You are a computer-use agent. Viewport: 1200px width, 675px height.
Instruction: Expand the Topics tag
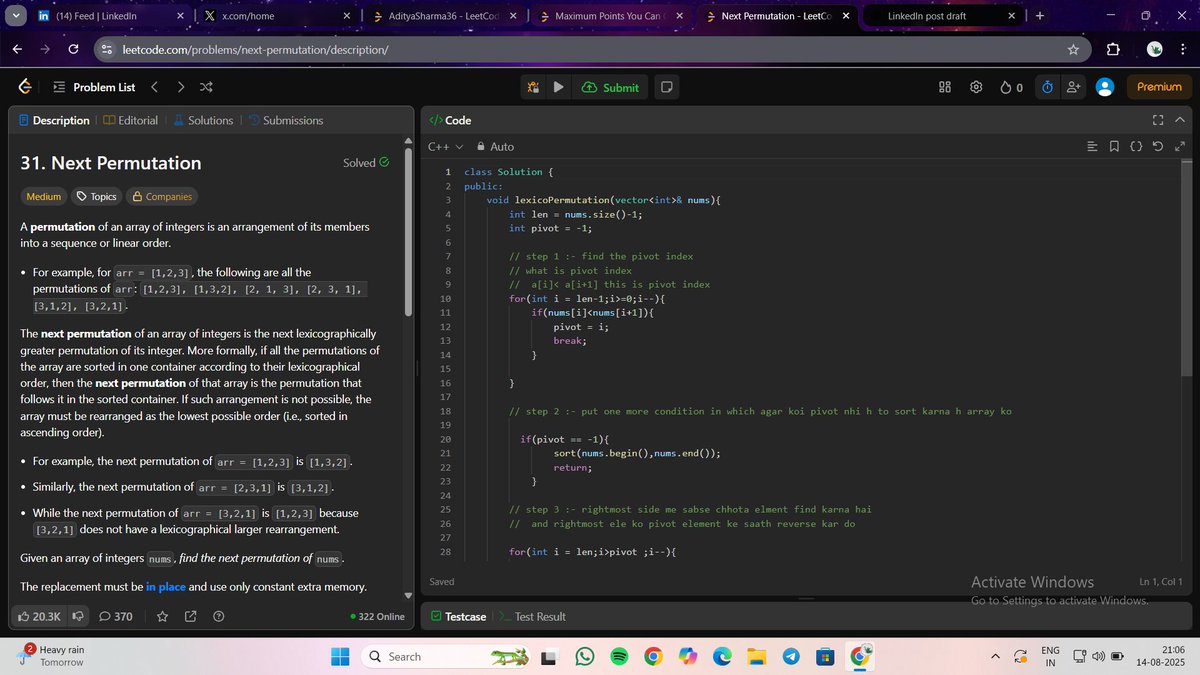pos(97,196)
